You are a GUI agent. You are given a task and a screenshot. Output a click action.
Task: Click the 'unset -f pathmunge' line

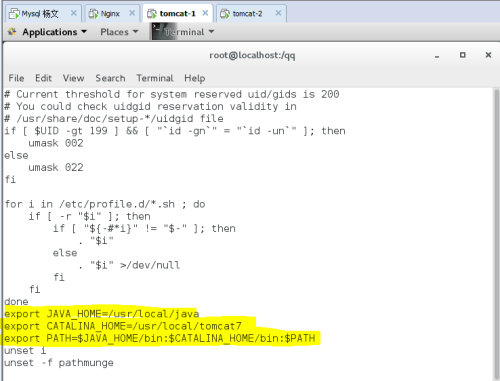click(x=59, y=363)
